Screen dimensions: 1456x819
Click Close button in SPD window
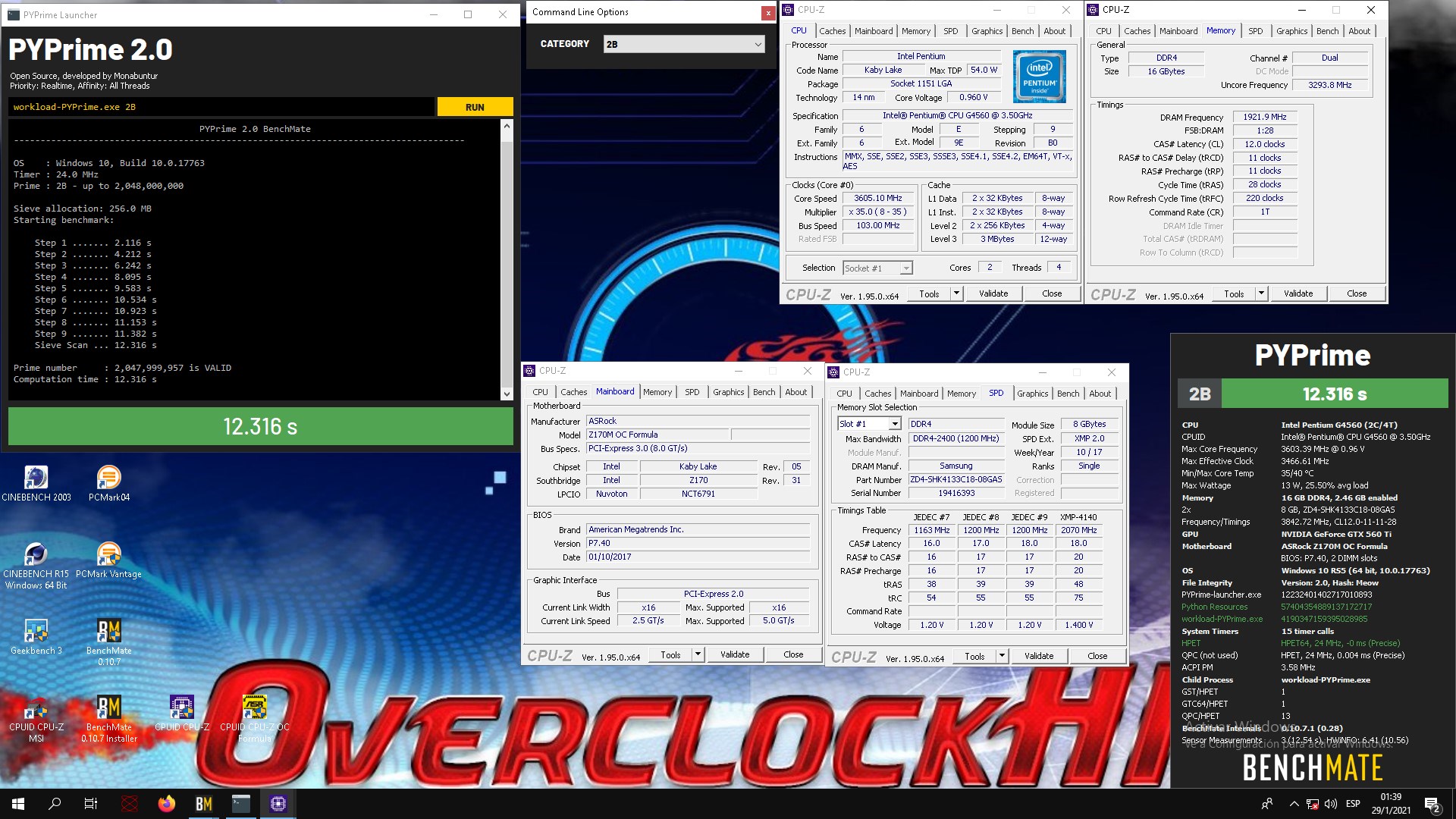(1097, 656)
